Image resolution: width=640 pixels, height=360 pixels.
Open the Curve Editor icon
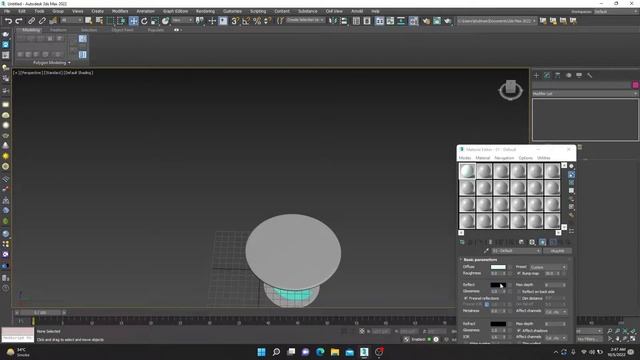(x=390, y=21)
